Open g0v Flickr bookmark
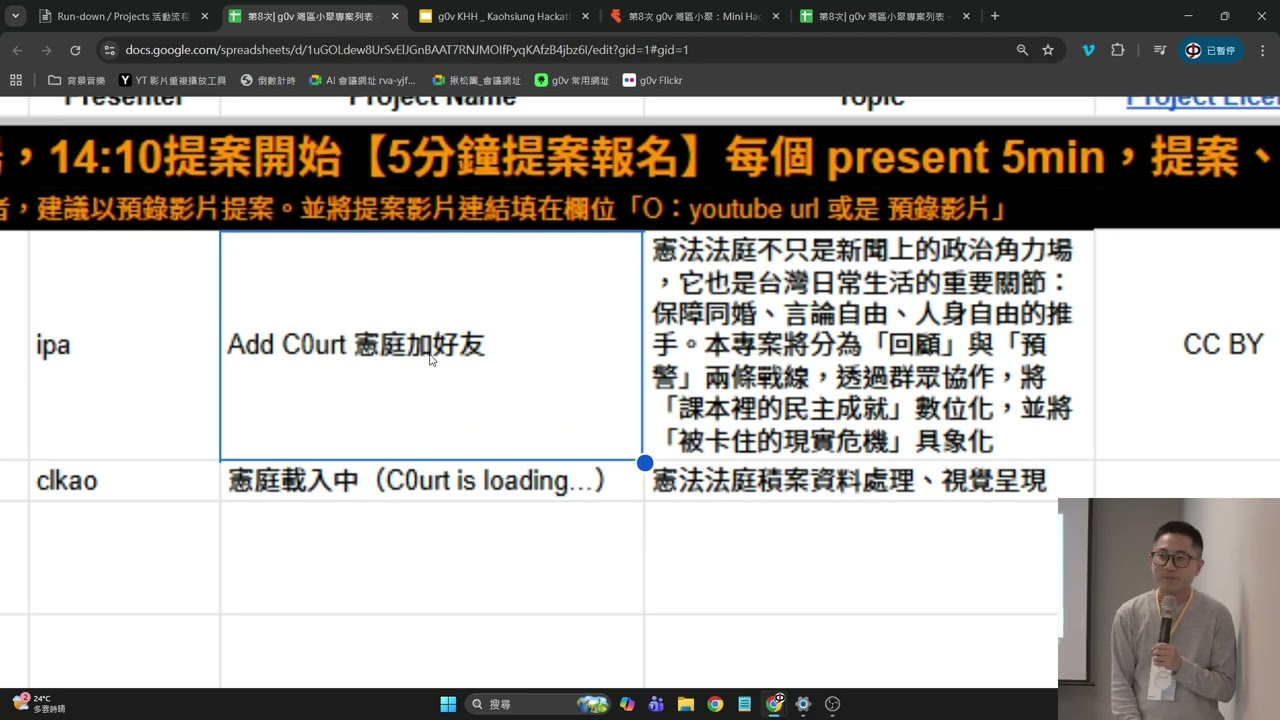The height and width of the screenshot is (720, 1280). tap(652, 80)
